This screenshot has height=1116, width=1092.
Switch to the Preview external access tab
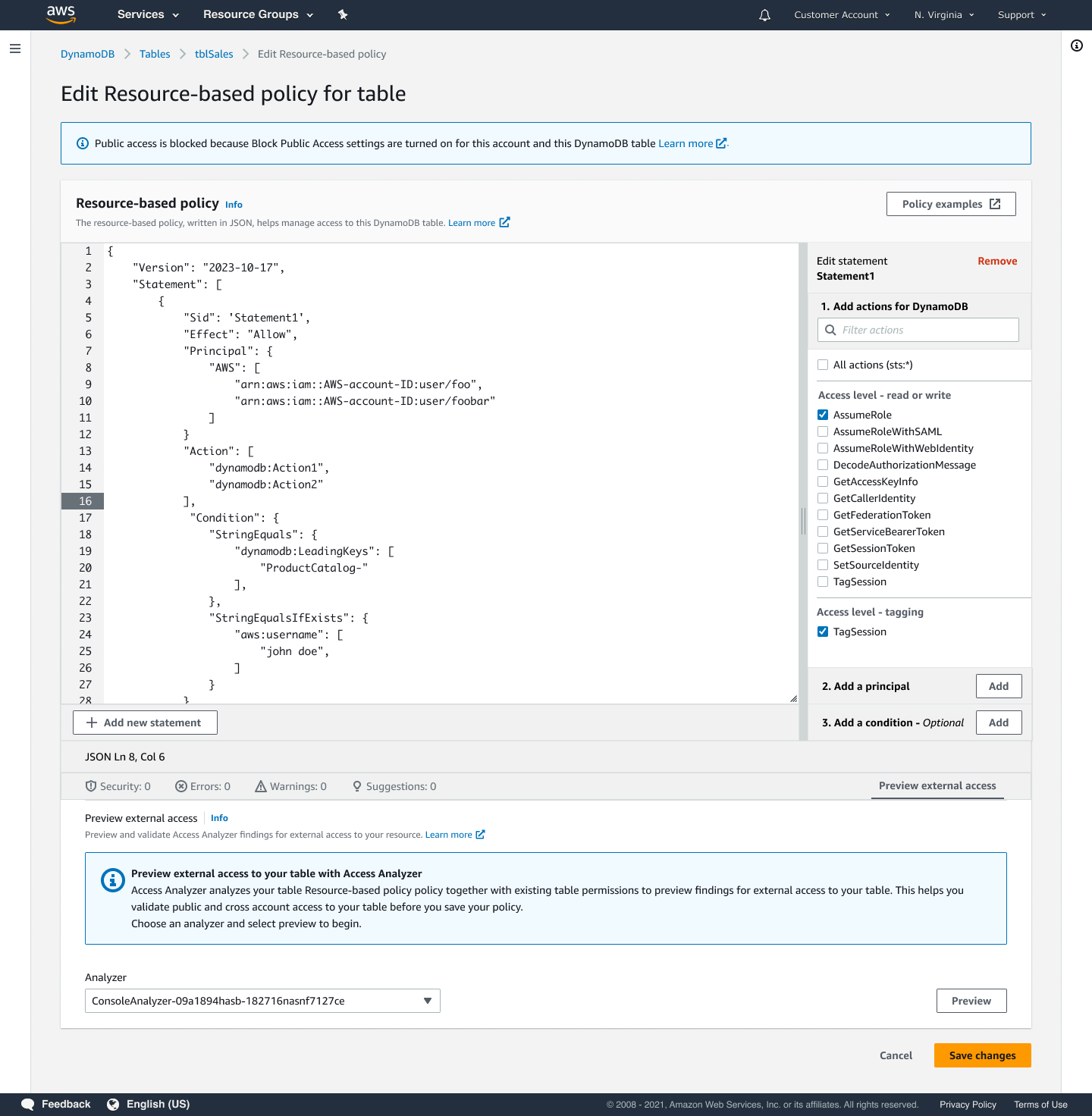(937, 786)
